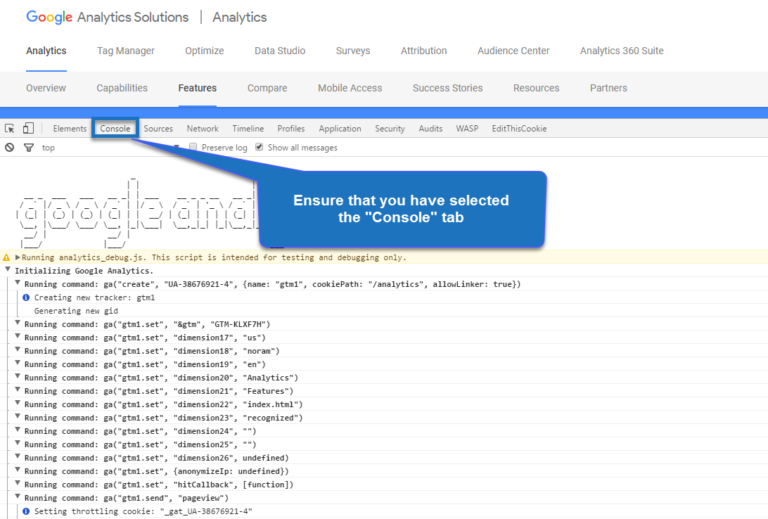This screenshot has height=519, width=768.
Task: Collapse the dimension20 "Analytics" command group
Action: point(18,377)
